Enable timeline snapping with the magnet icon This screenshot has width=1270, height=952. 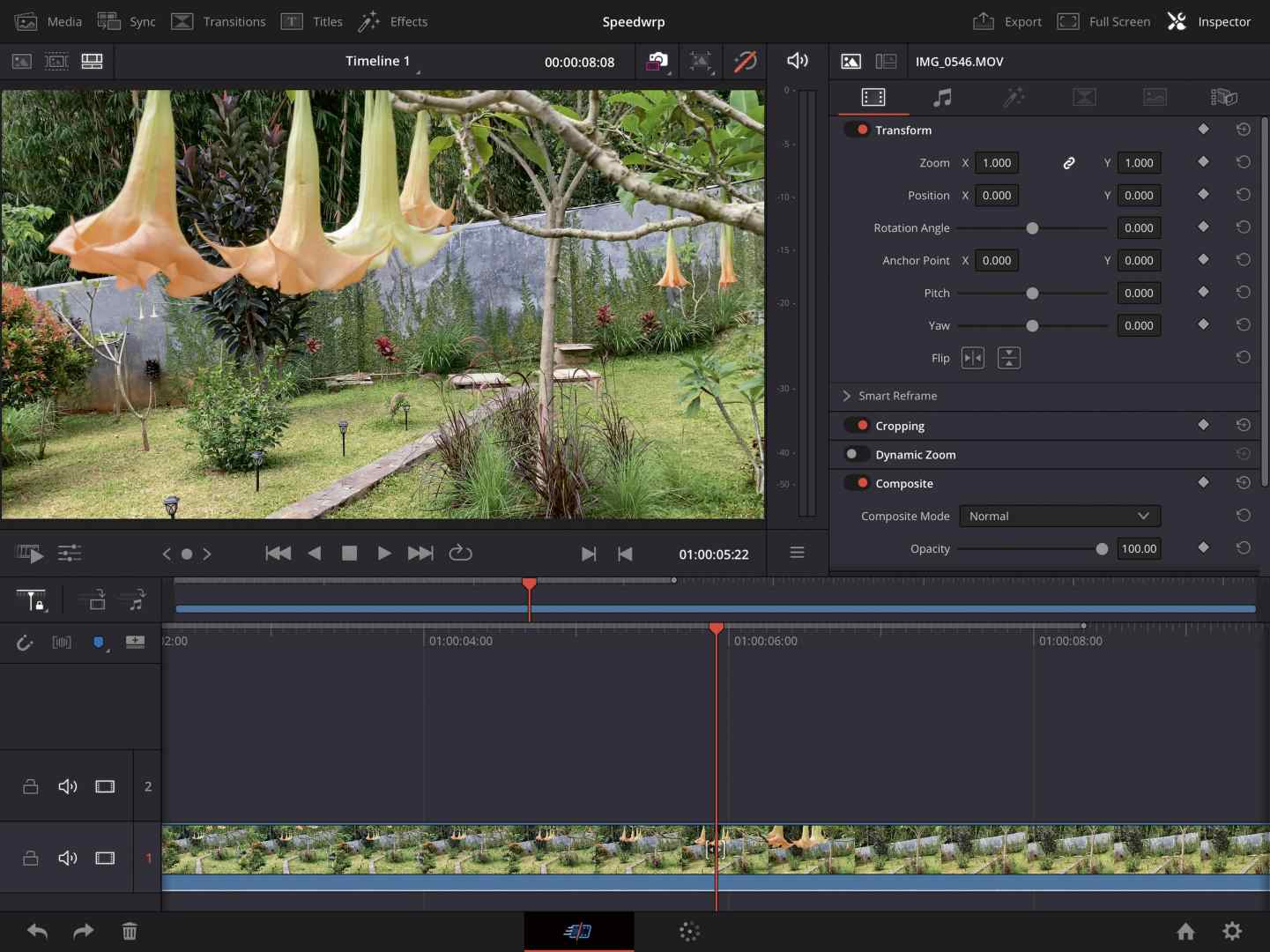[x=25, y=643]
